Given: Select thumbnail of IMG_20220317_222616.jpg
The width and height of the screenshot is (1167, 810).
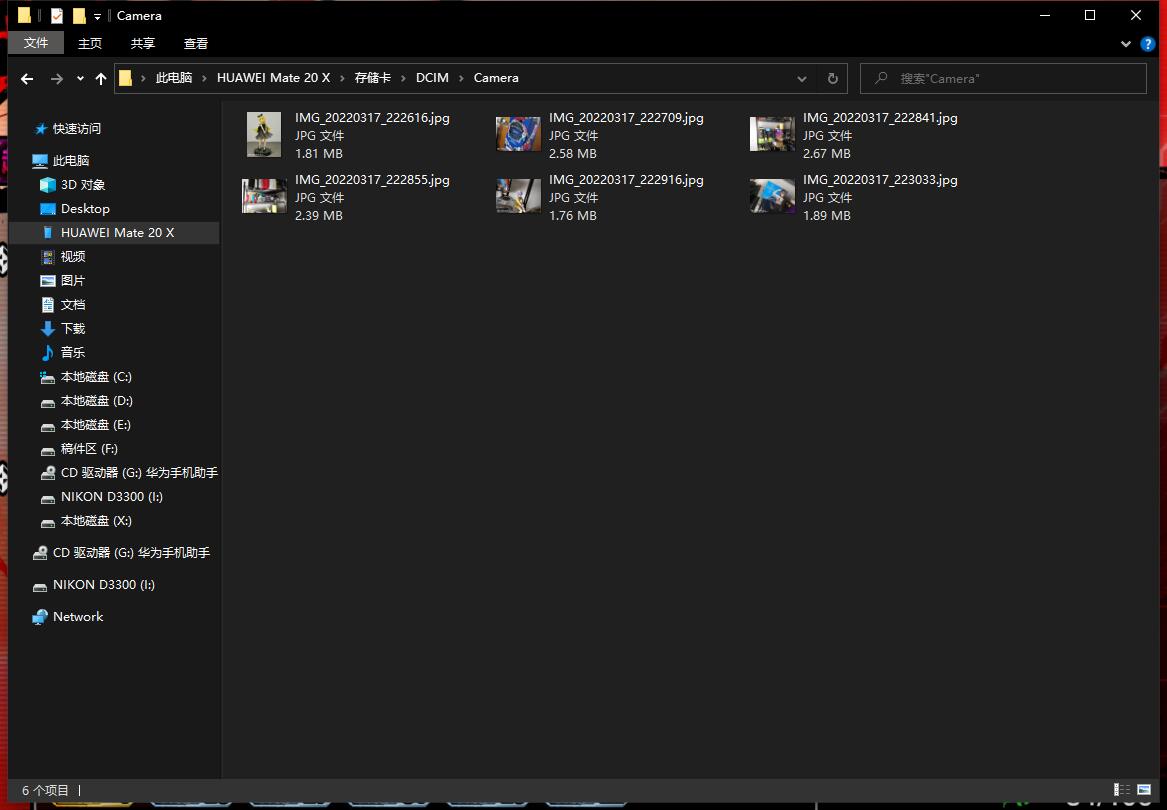Looking at the screenshot, I should [264, 135].
